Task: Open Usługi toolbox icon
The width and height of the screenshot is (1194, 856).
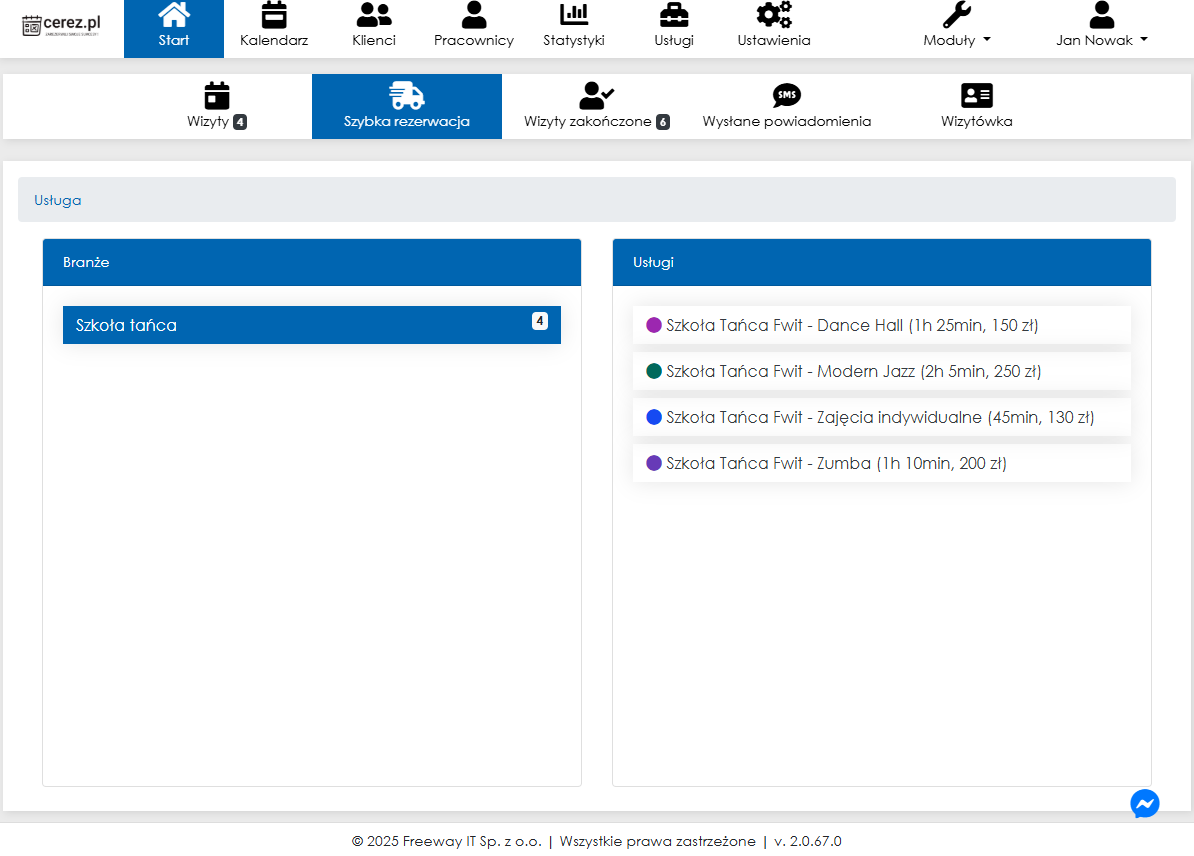Action: 674,16
